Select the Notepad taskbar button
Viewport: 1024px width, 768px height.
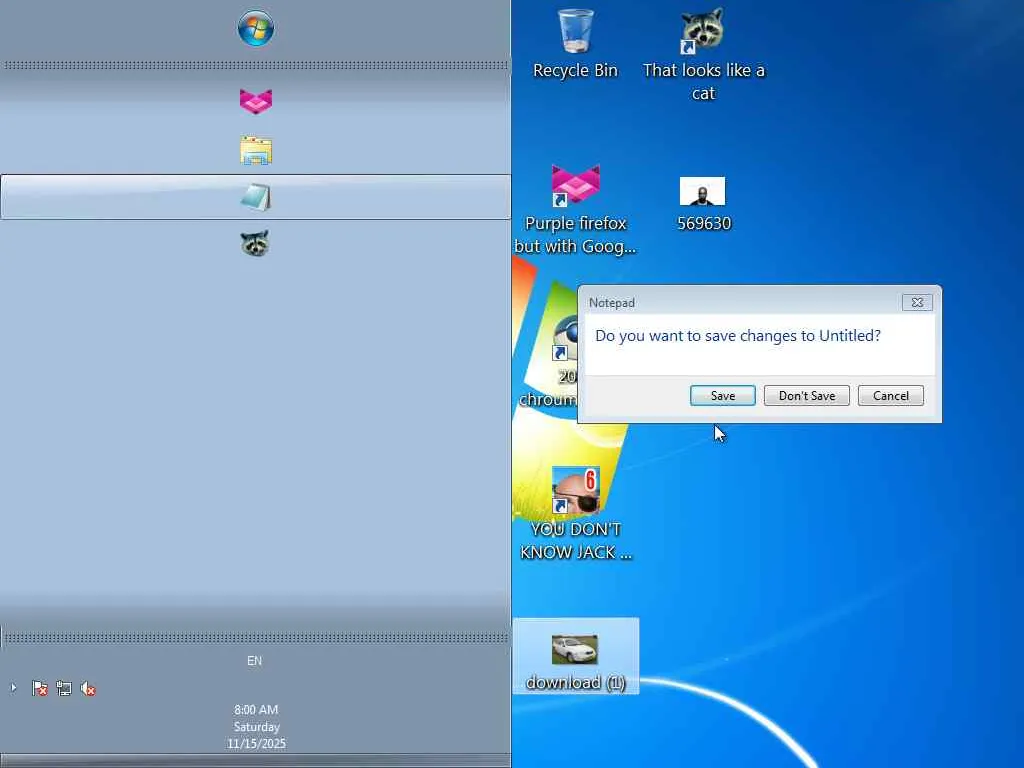click(x=255, y=197)
